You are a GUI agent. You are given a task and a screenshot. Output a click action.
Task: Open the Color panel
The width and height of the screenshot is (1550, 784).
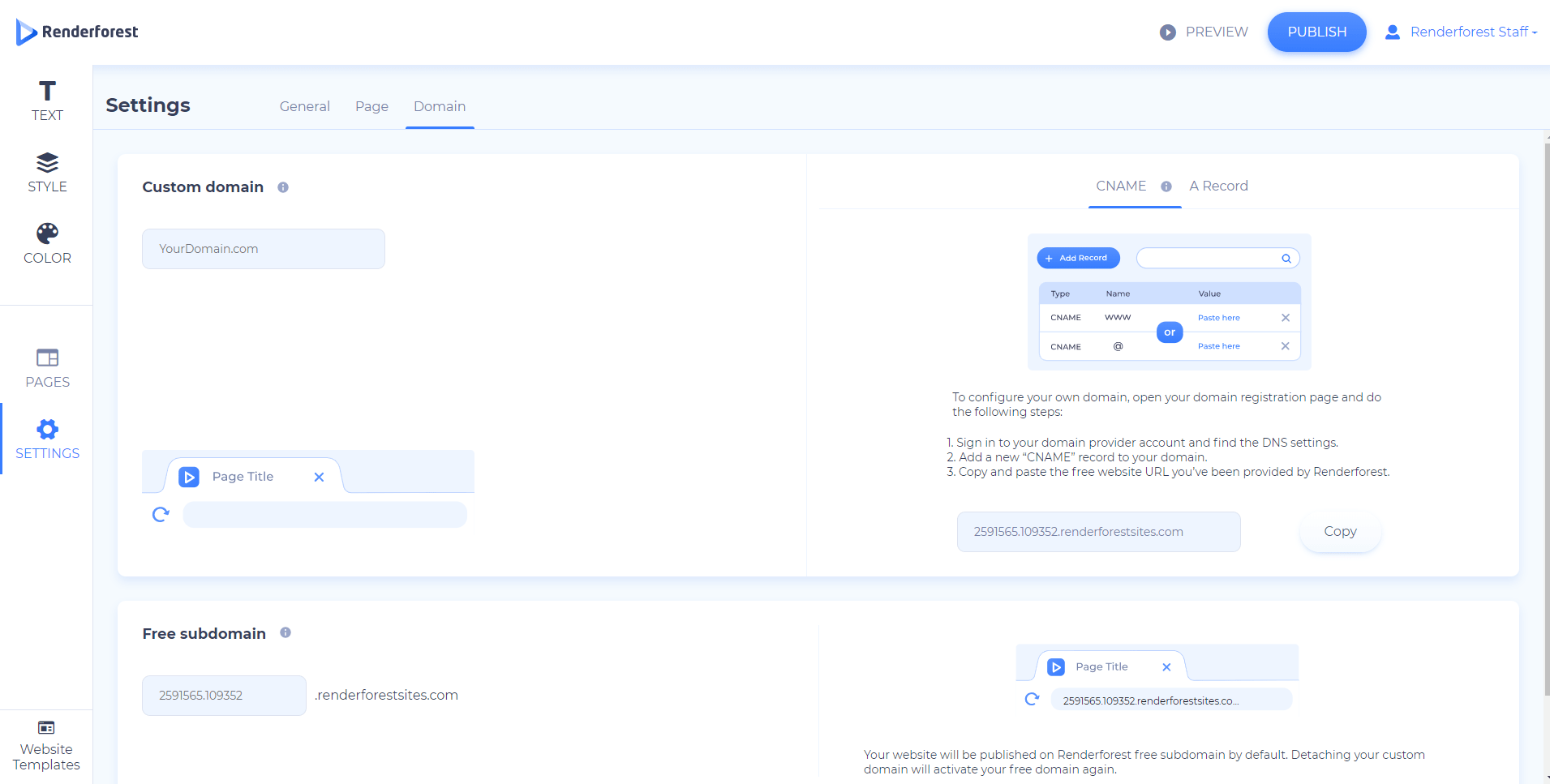pos(46,242)
